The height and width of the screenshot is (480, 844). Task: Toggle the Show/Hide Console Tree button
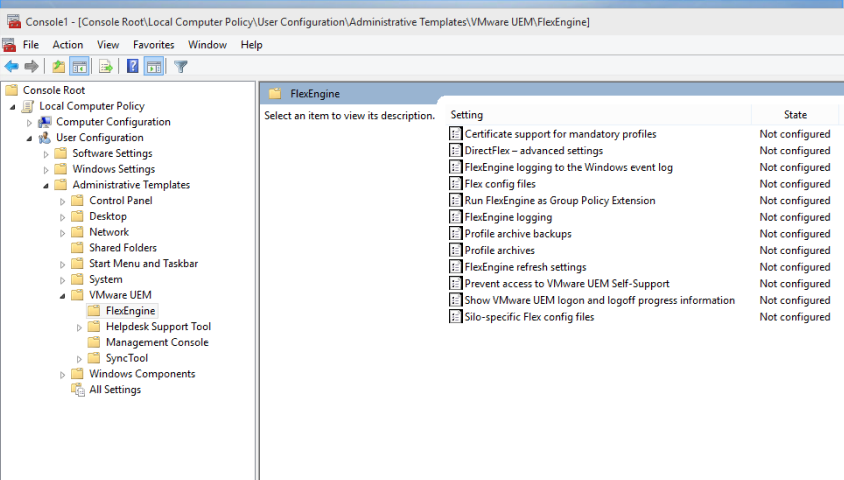pos(79,67)
